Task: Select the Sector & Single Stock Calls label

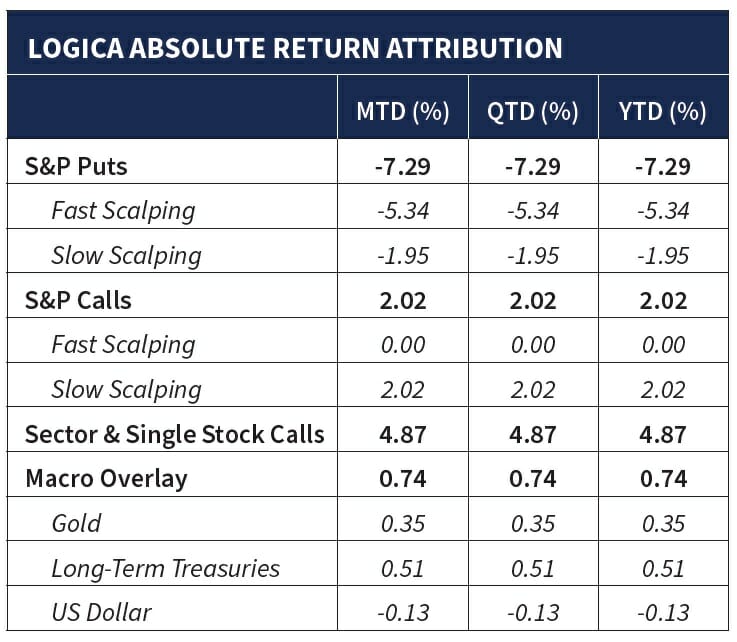Action: 175,434
